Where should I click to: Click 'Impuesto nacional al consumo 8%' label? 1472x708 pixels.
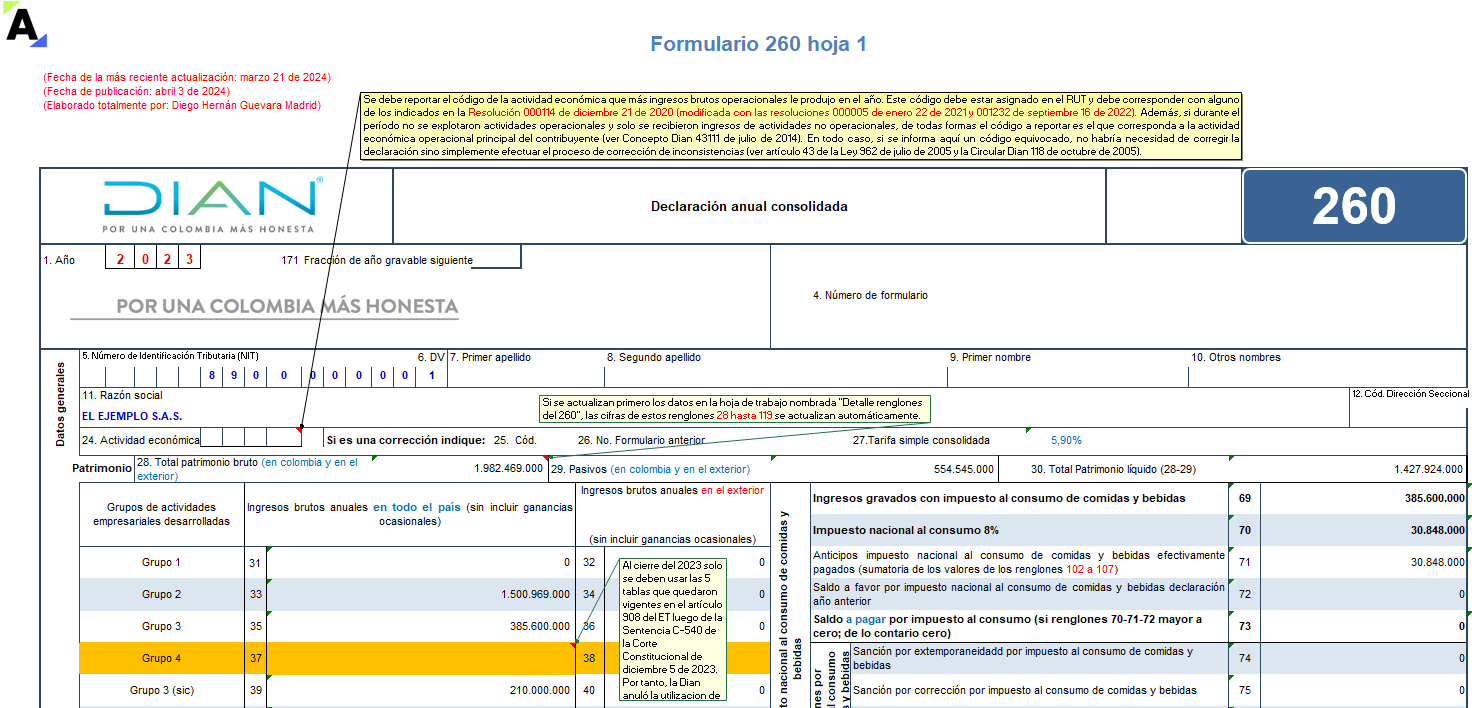pyautogui.click(x=906, y=530)
